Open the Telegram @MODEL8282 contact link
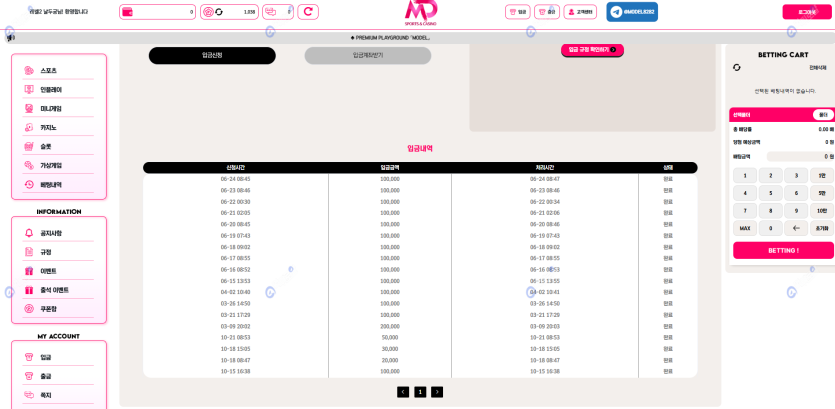Viewport: 835px width, 409px height. (x=632, y=12)
